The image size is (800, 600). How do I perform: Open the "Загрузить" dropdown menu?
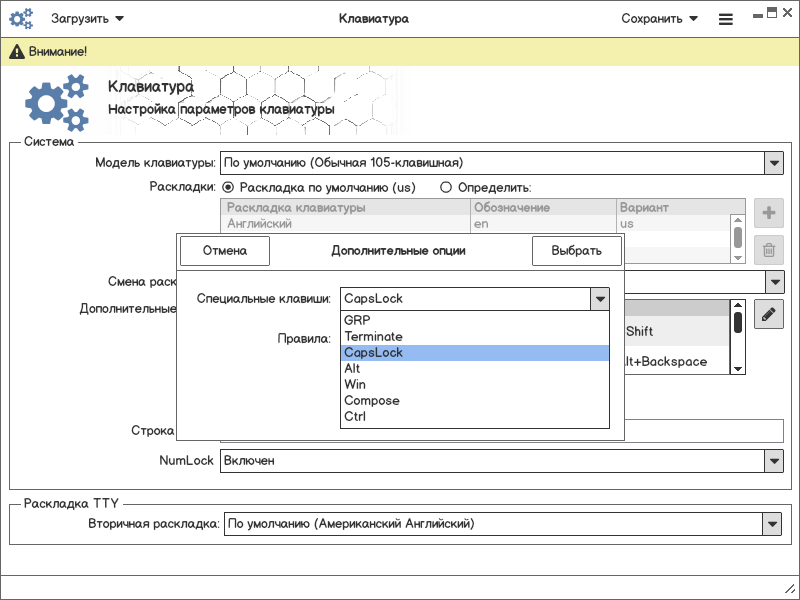click(x=87, y=18)
